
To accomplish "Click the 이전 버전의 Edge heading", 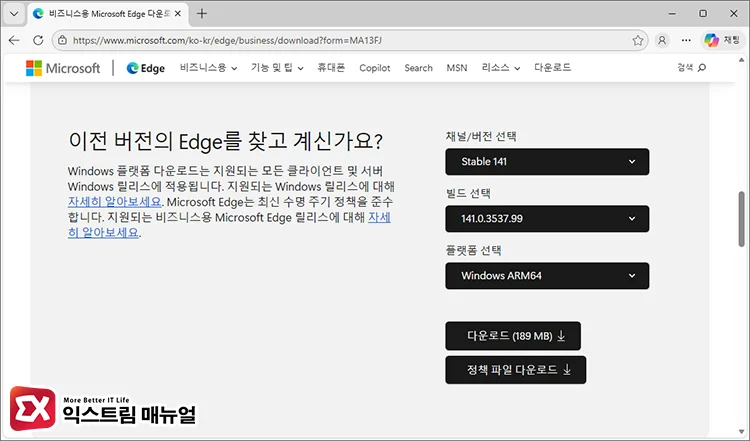I will 225,141.
